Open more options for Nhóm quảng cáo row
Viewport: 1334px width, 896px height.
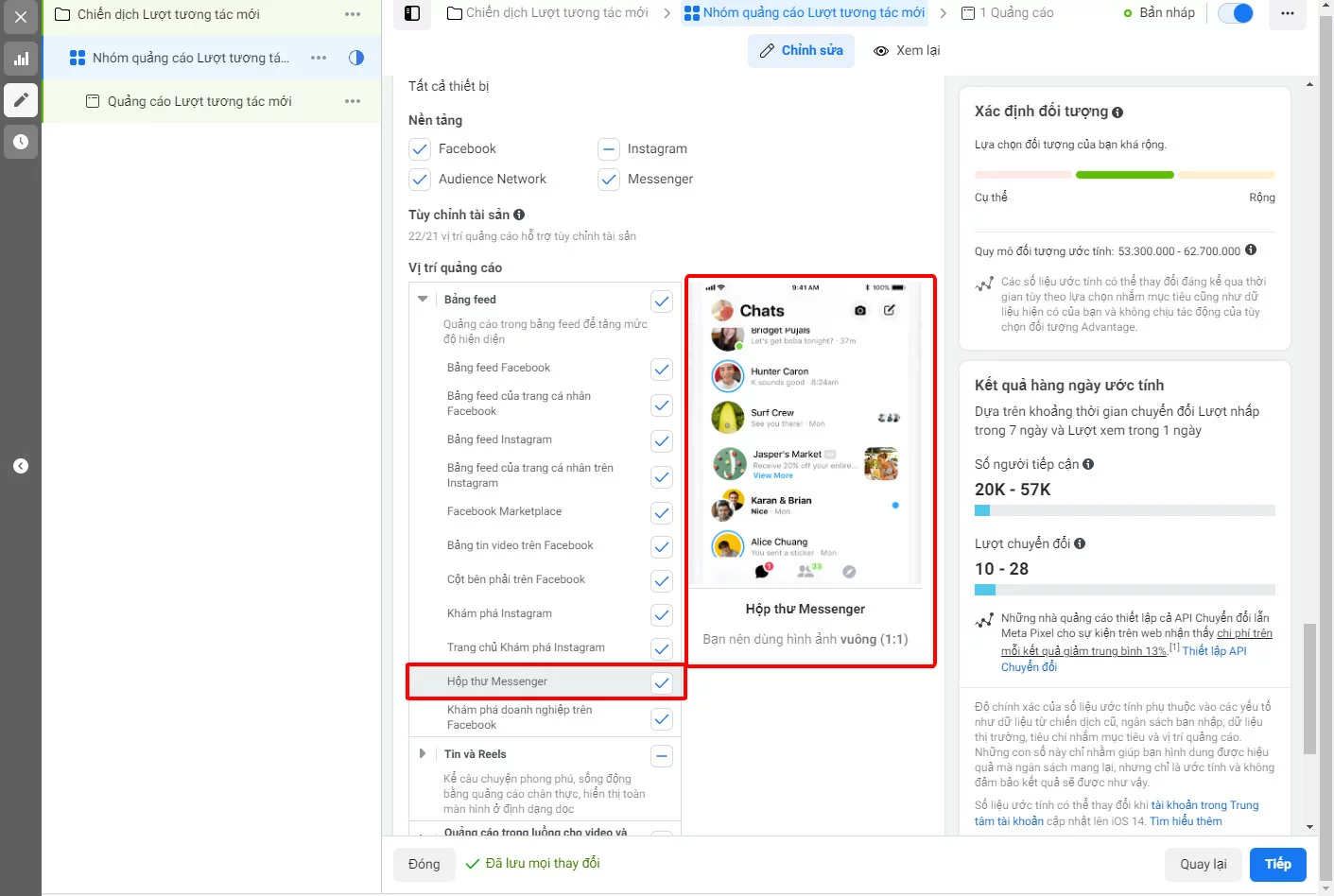319,58
